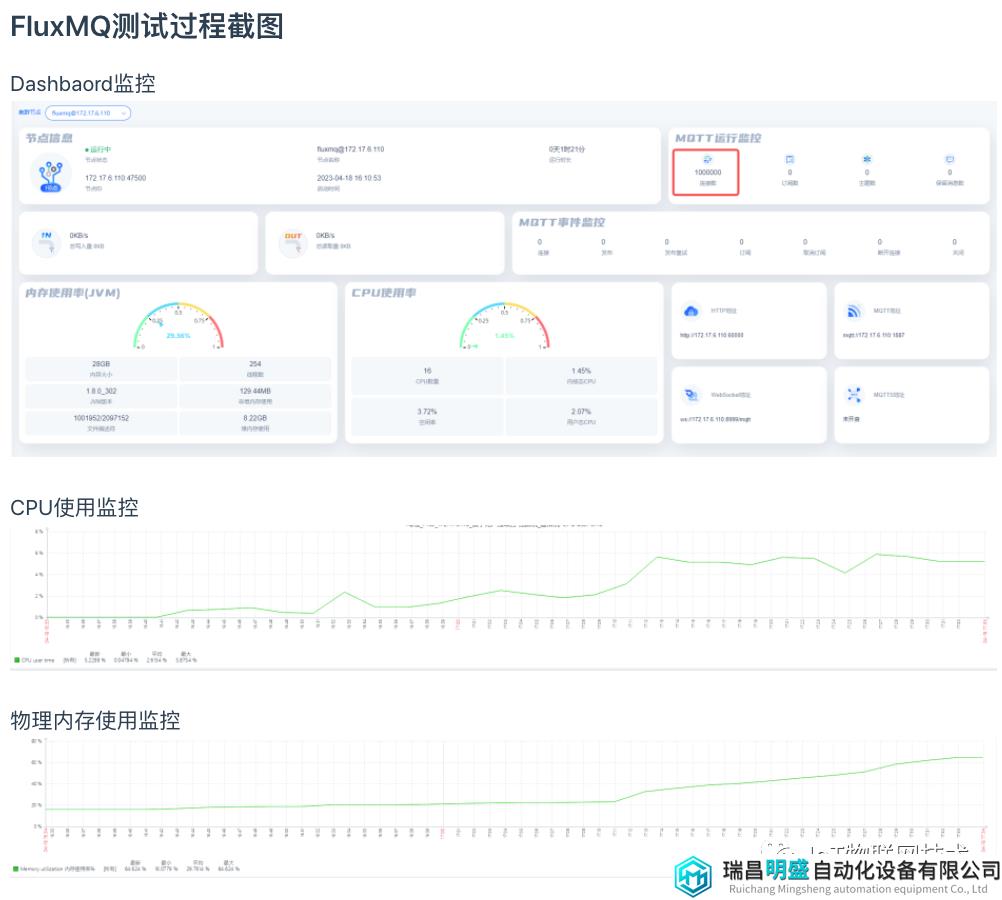Click the 节点信息 panel heading
Viewport: 1002px width, 900px height.
[49, 138]
